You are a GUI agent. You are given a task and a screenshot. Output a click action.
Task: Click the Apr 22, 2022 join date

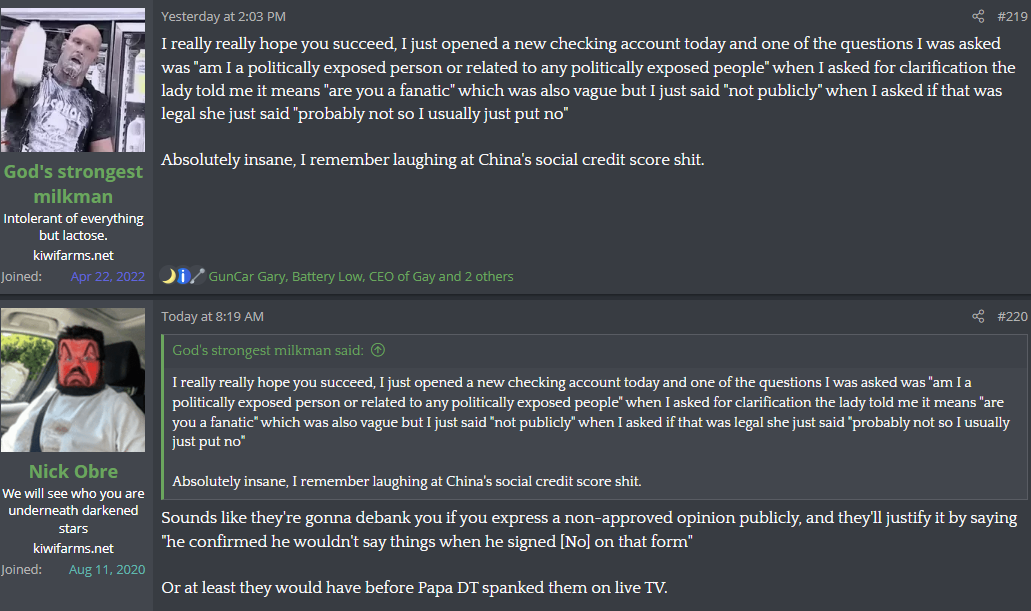click(x=107, y=276)
